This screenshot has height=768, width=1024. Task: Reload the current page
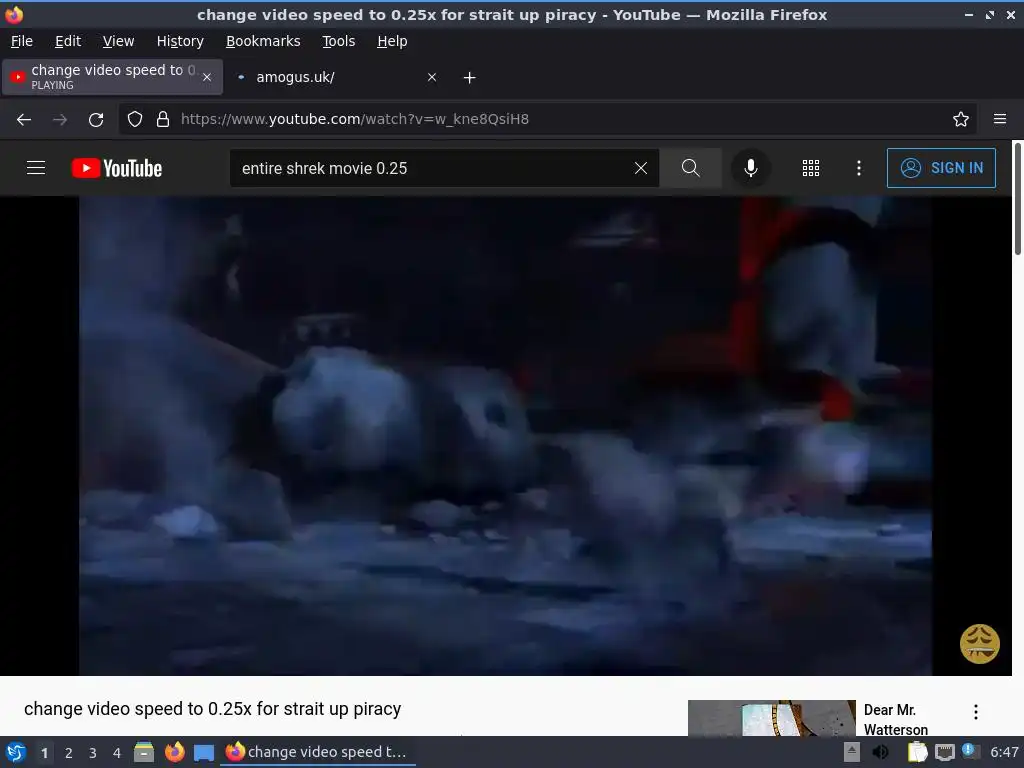click(96, 120)
